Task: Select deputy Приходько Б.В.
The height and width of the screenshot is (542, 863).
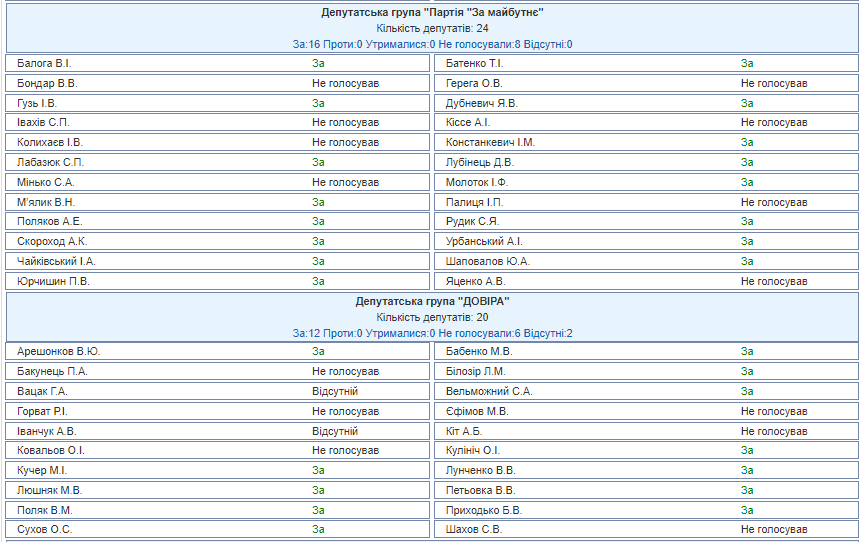Action: click(x=483, y=510)
